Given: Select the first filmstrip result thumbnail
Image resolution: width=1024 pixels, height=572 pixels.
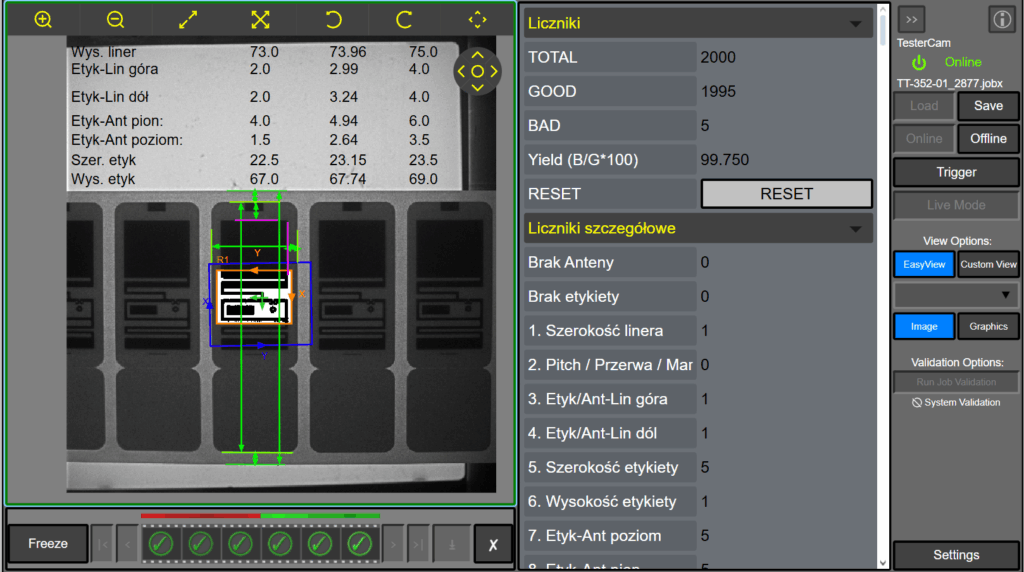Looking at the screenshot, I should coord(162,544).
